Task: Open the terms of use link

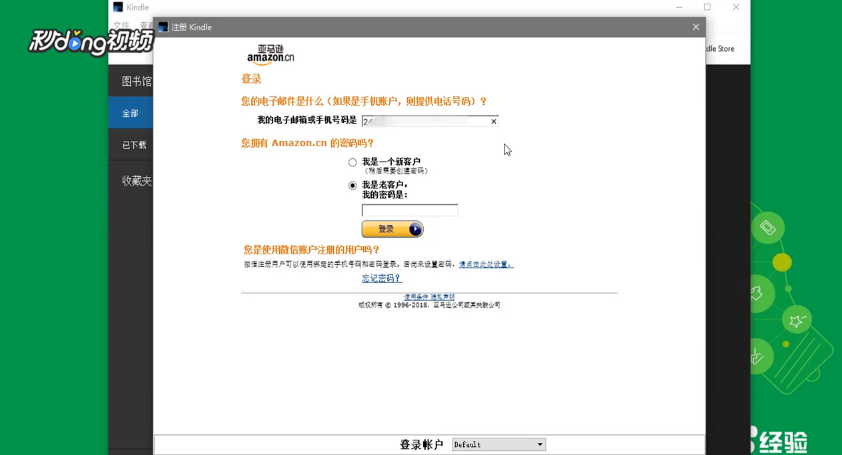Action: coord(416,297)
